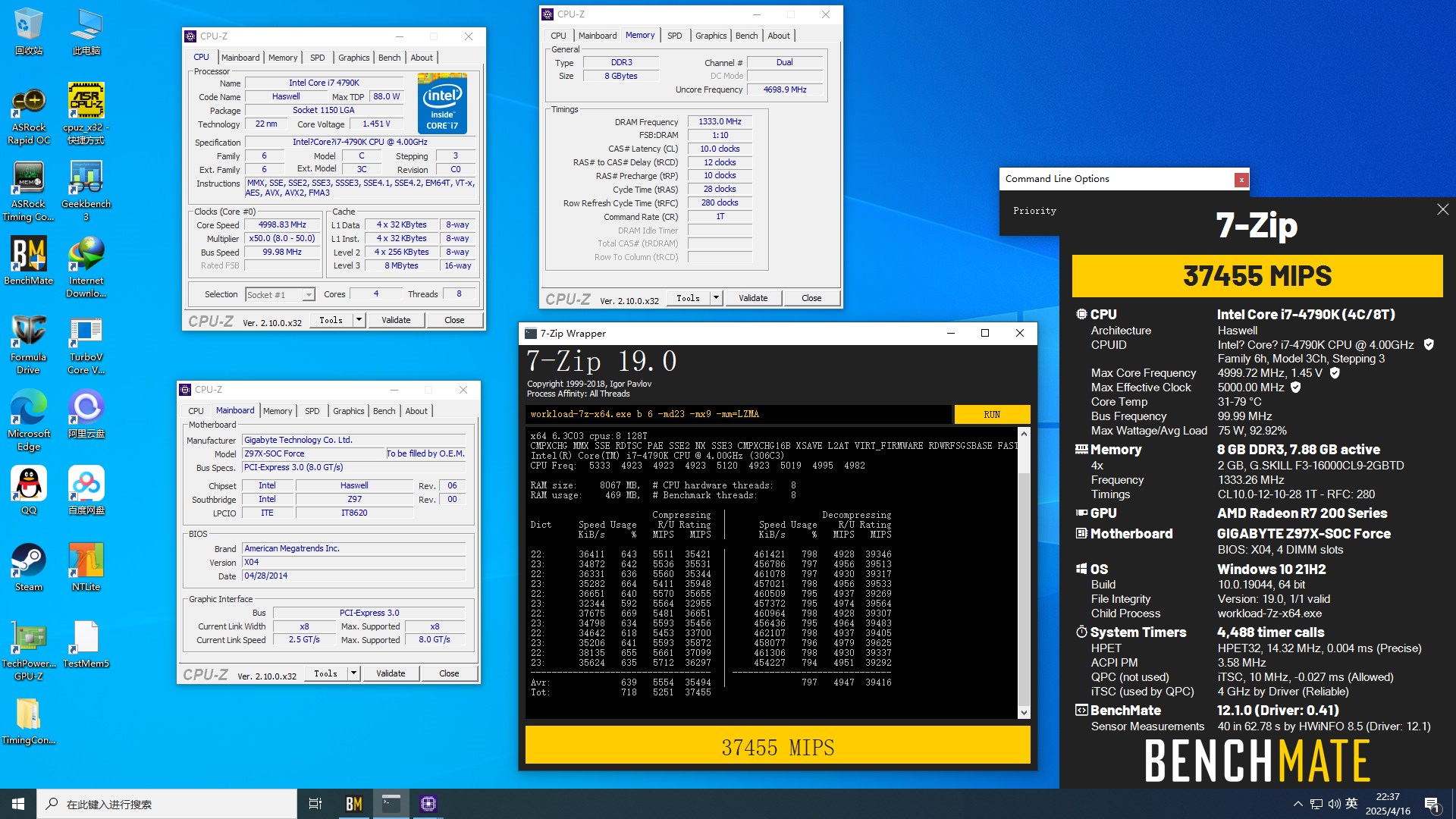Show hidden tray icons chevron
The height and width of the screenshot is (819, 1456).
[1298, 804]
